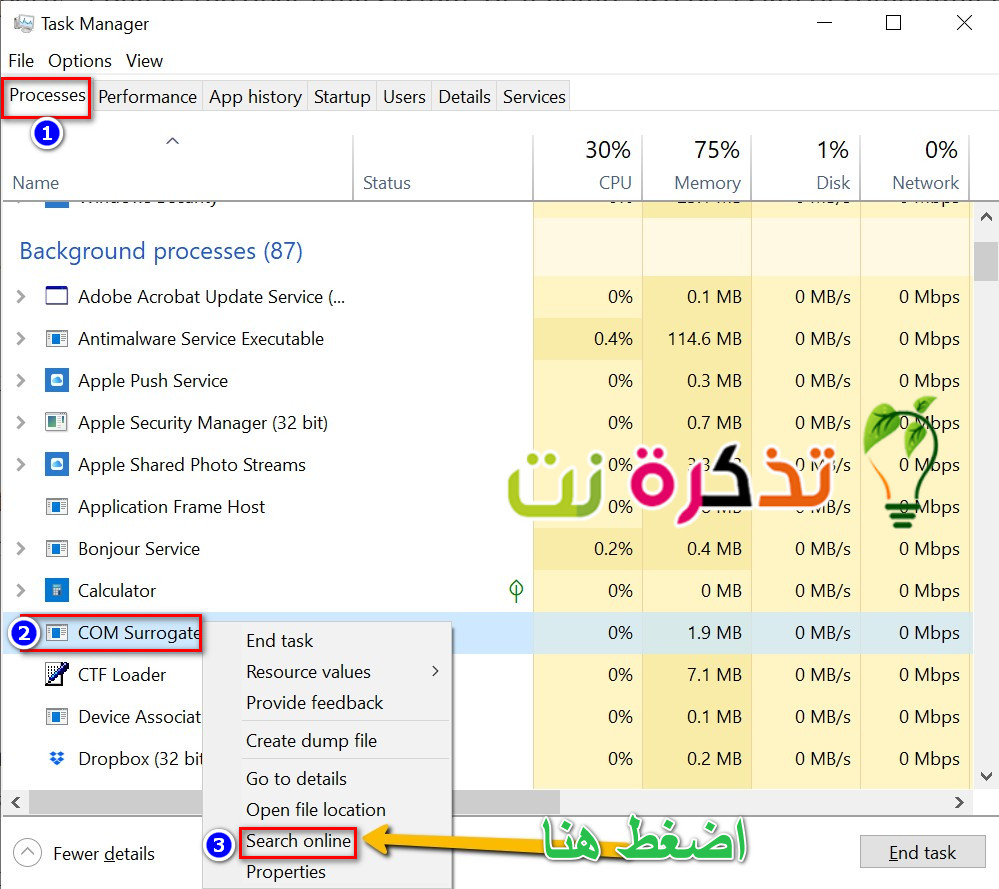Expand the Apple Security Manager row
The height and width of the screenshot is (889, 999).
[x=21, y=423]
